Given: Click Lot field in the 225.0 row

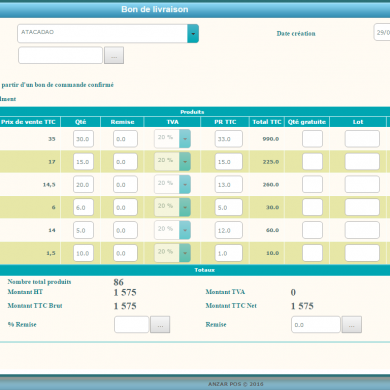Looking at the screenshot, I should 362,162.
